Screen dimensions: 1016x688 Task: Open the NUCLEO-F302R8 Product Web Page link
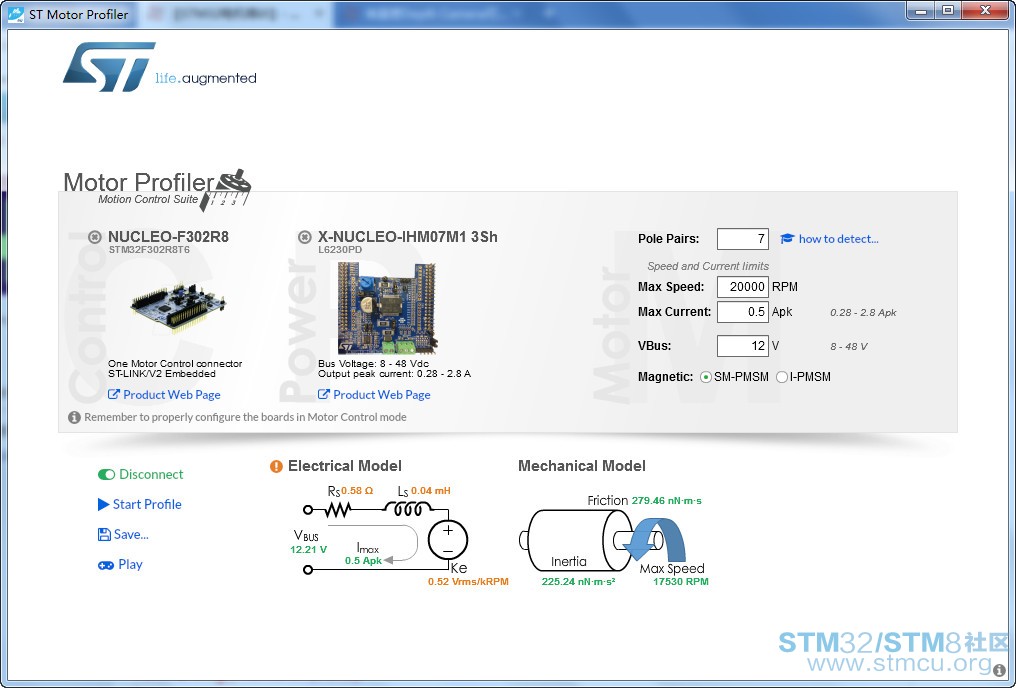pyautogui.click(x=172, y=395)
